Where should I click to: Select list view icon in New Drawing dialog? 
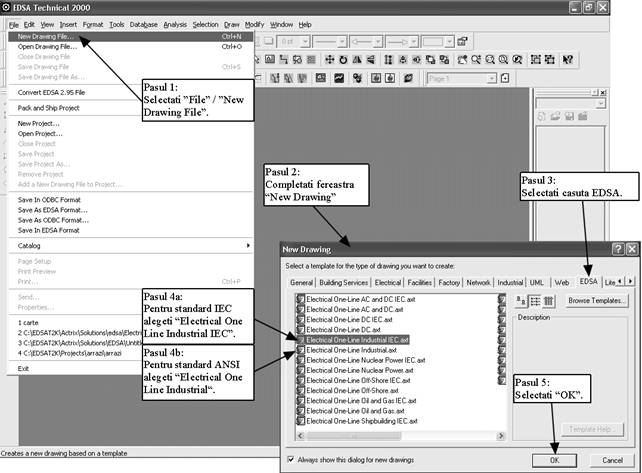[x=534, y=300]
